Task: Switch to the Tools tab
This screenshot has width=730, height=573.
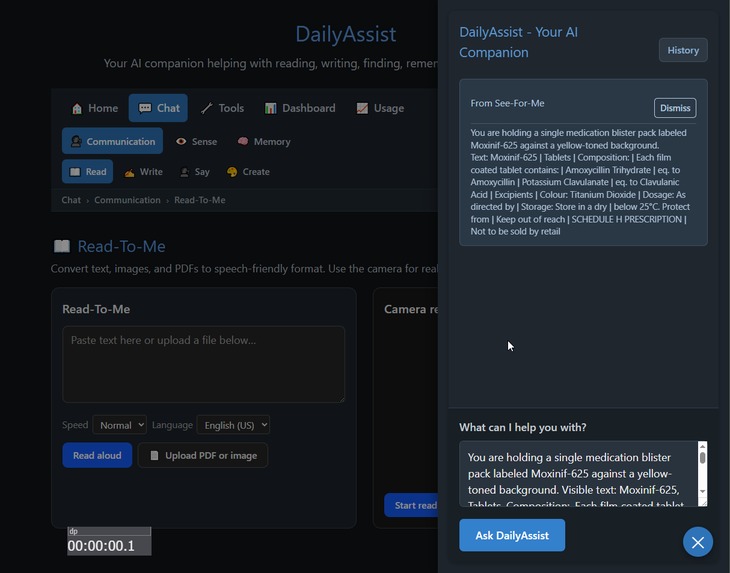Action: coord(223,108)
